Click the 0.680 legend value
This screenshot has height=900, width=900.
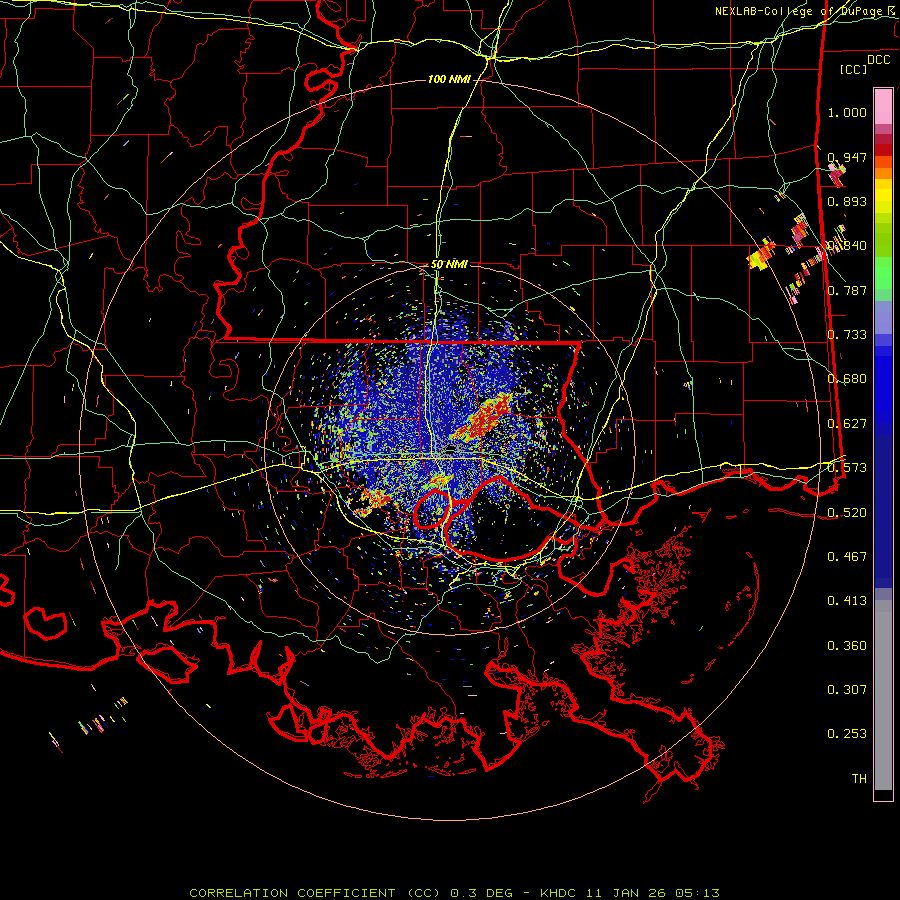pos(847,379)
